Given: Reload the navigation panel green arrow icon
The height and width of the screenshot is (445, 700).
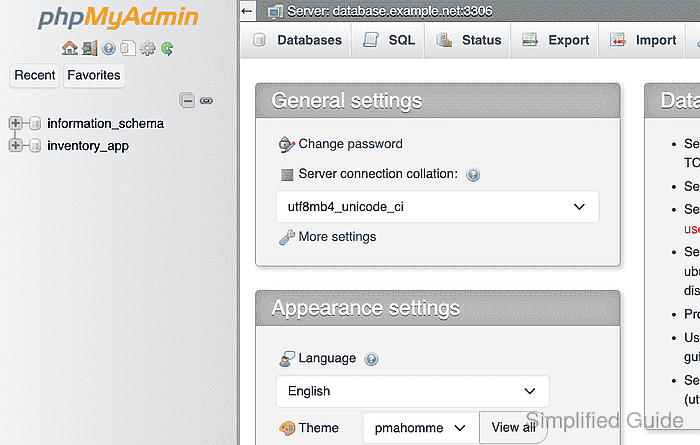Looking at the screenshot, I should 167,48.
